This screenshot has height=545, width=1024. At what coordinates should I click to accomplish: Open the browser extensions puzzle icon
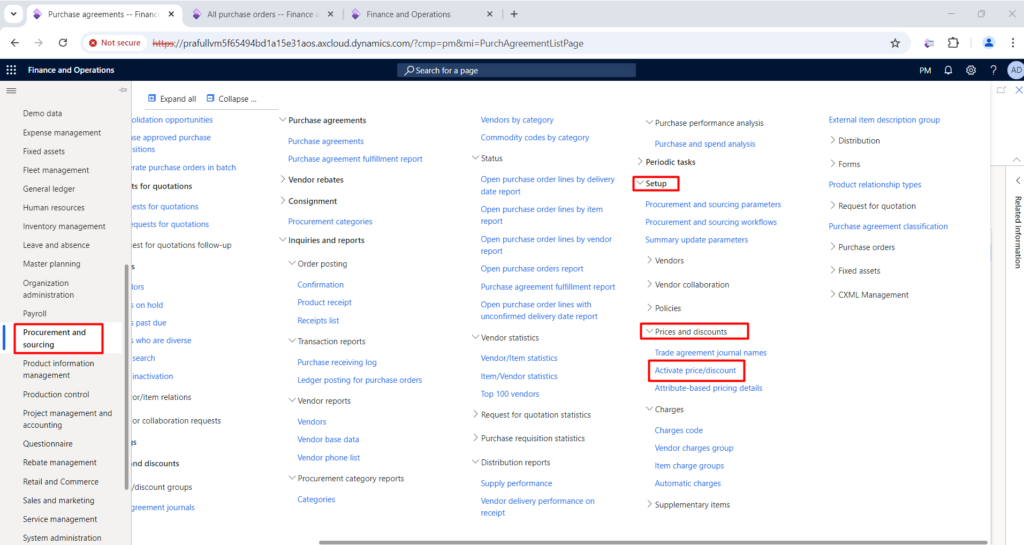click(953, 43)
